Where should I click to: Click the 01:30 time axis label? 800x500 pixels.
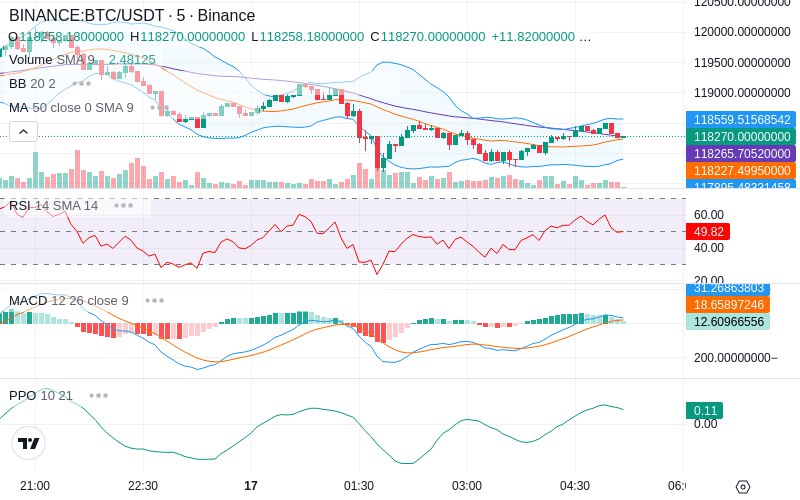point(359,486)
